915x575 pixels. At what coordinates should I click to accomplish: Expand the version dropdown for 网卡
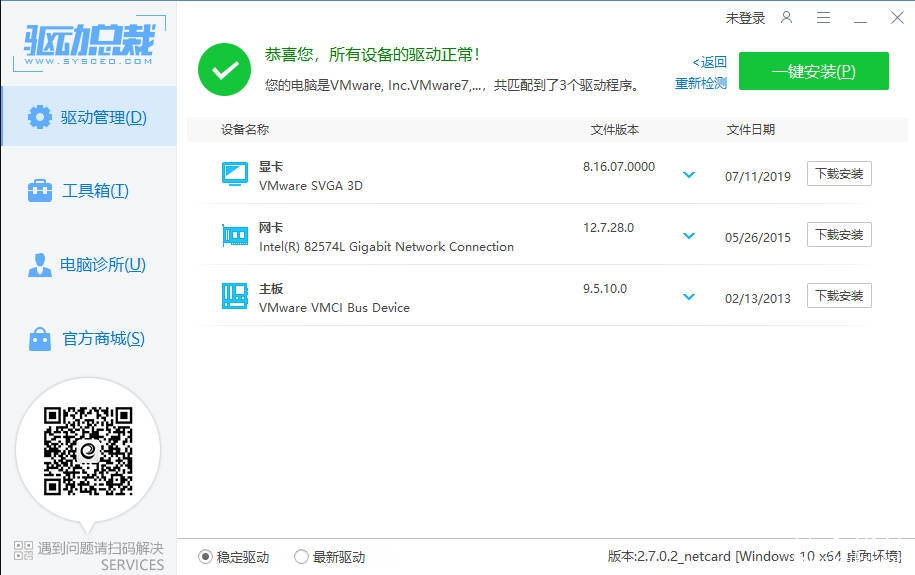point(689,236)
